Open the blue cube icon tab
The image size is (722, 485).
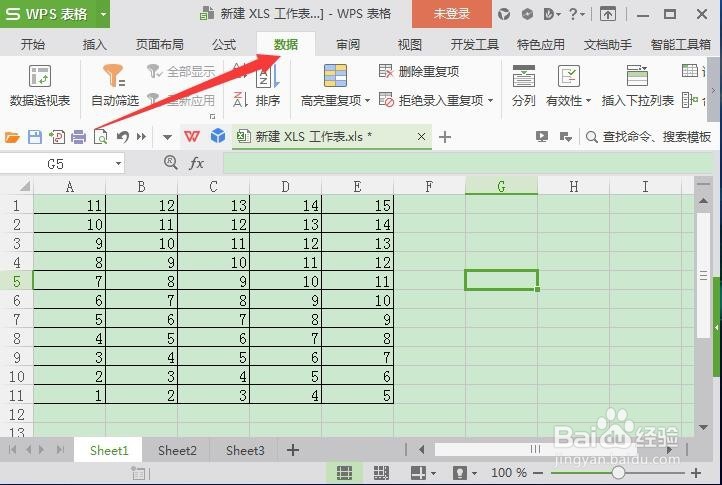click(218, 136)
